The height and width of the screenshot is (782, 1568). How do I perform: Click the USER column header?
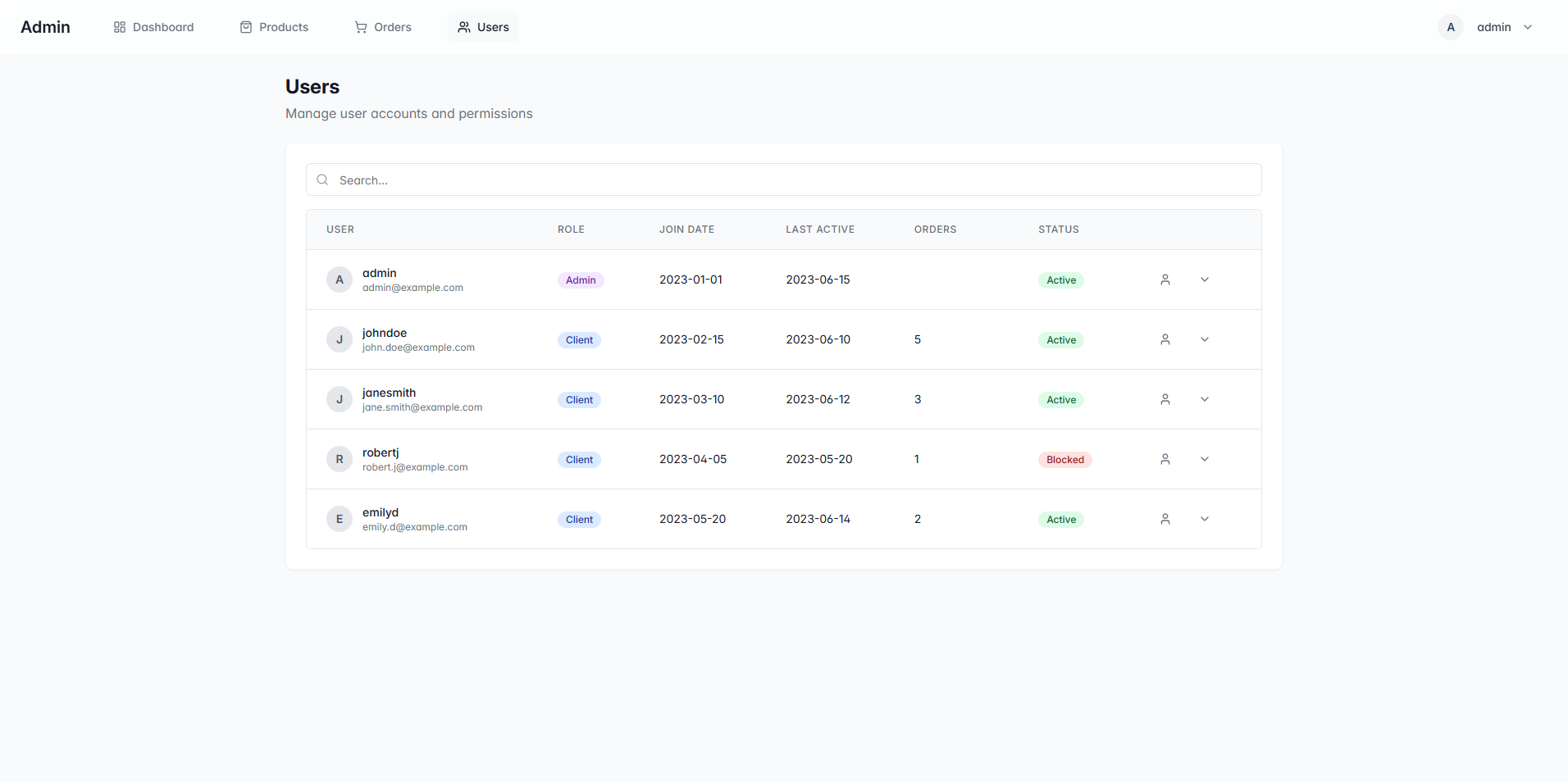[x=340, y=230]
